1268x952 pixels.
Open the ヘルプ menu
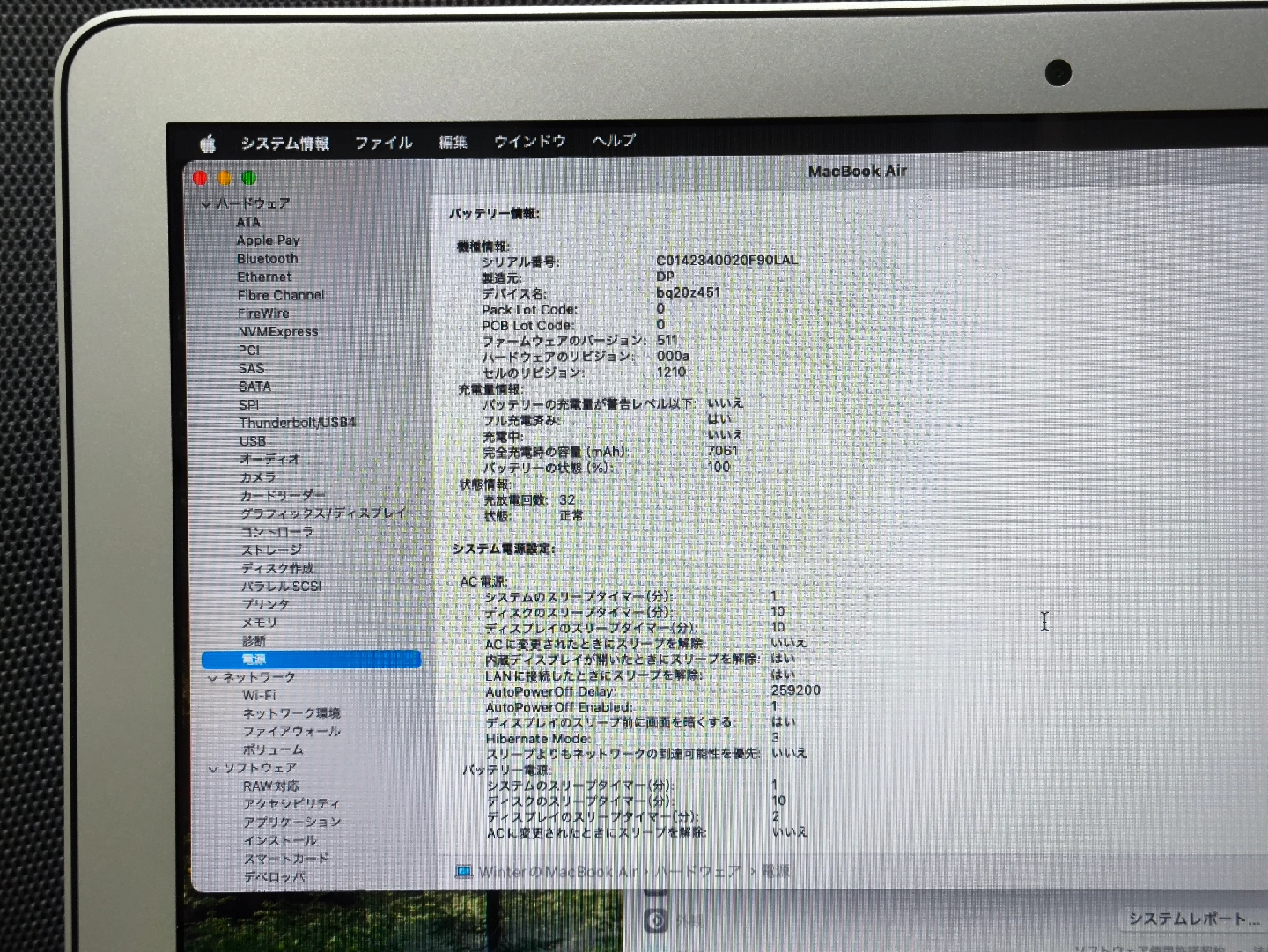pyautogui.click(x=614, y=140)
